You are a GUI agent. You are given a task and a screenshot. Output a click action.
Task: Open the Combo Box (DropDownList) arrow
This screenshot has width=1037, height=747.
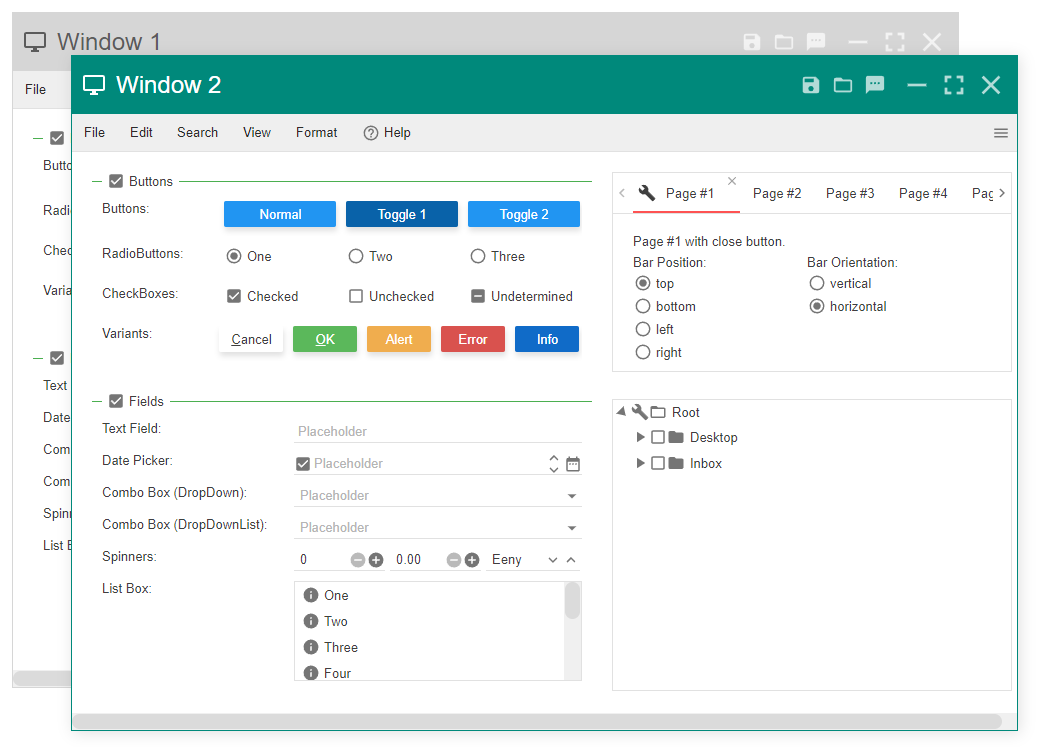pyautogui.click(x=572, y=528)
